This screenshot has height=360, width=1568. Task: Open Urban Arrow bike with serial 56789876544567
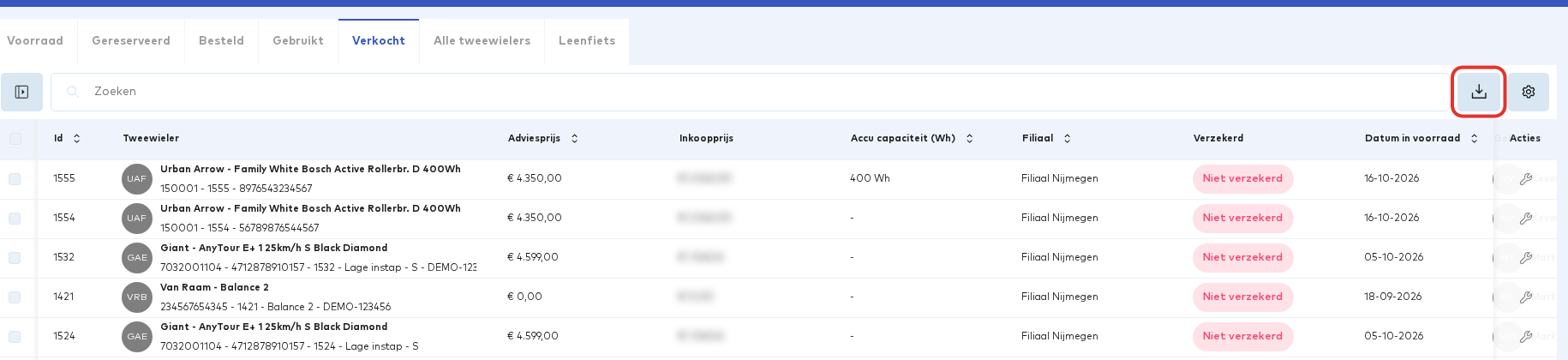pos(310,209)
